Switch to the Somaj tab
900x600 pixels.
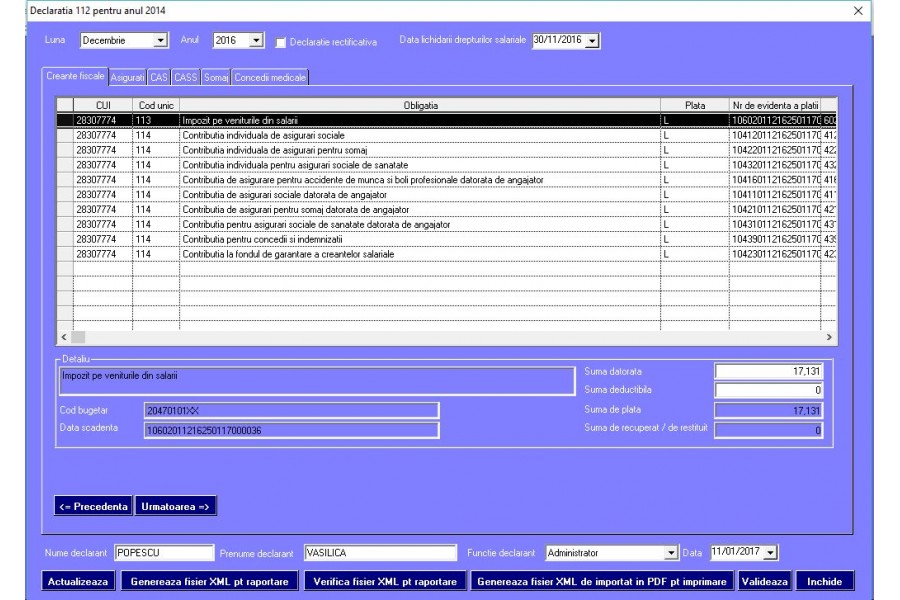216,78
